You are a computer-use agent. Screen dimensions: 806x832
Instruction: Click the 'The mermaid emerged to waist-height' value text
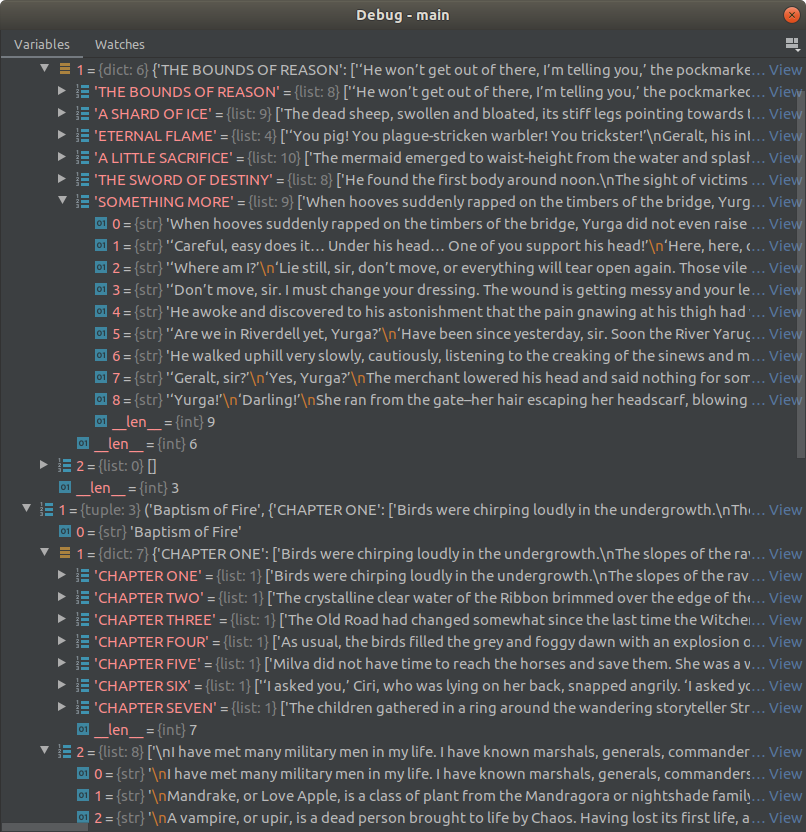tap(527, 158)
